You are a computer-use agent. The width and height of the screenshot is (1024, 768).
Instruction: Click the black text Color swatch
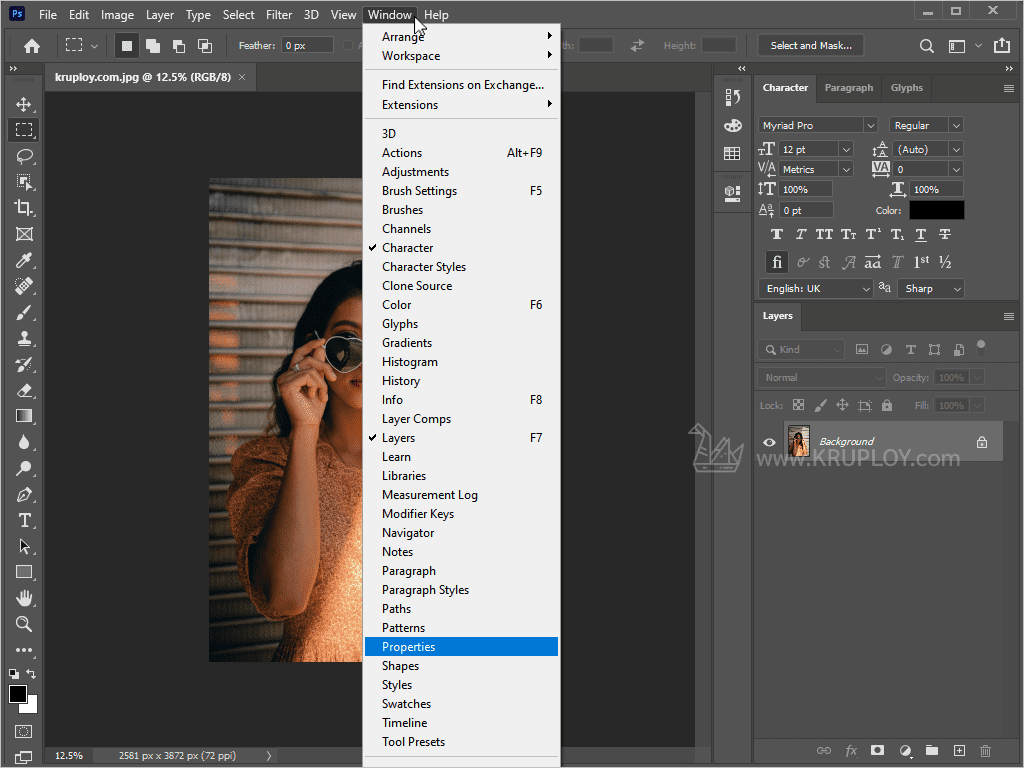click(936, 210)
